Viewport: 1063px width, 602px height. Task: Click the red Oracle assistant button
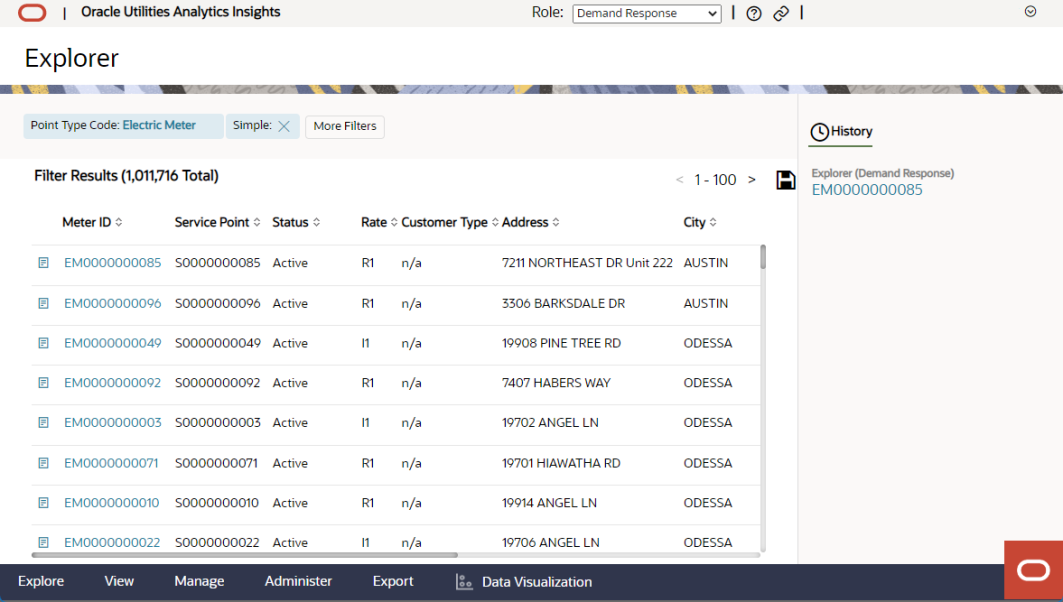(1033, 570)
